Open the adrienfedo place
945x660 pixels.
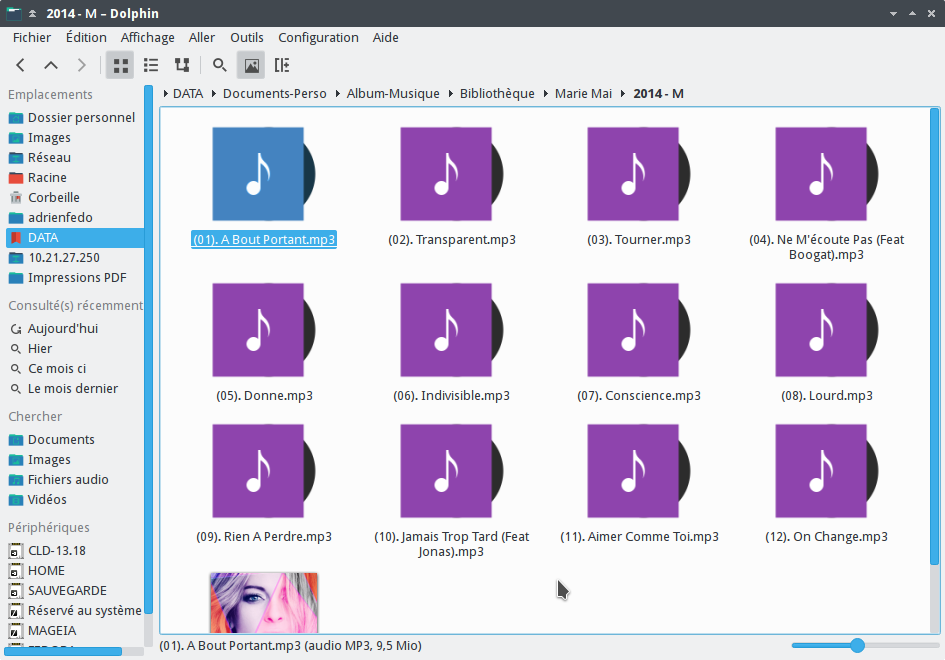tap(75, 217)
